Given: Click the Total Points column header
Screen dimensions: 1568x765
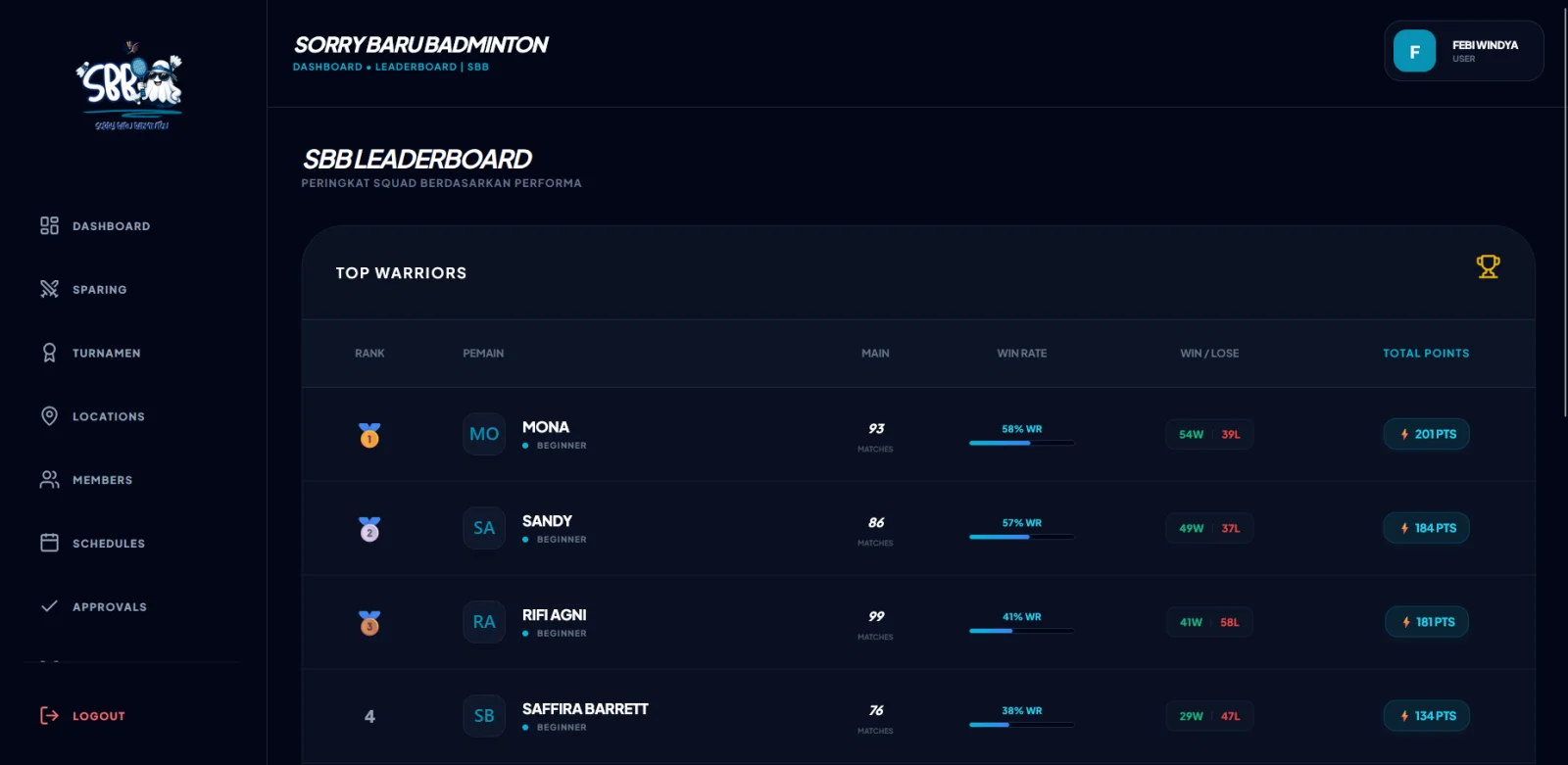Looking at the screenshot, I should click(x=1426, y=354).
